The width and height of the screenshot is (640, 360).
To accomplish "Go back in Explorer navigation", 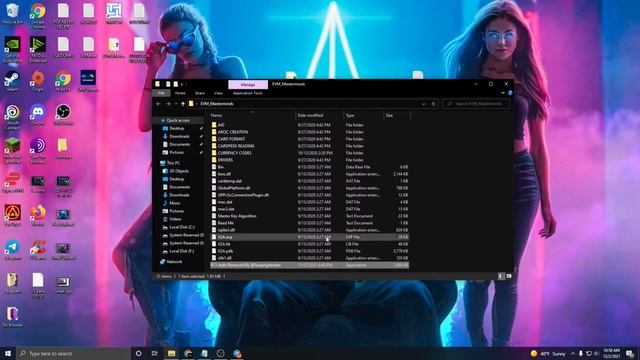I will [x=158, y=104].
